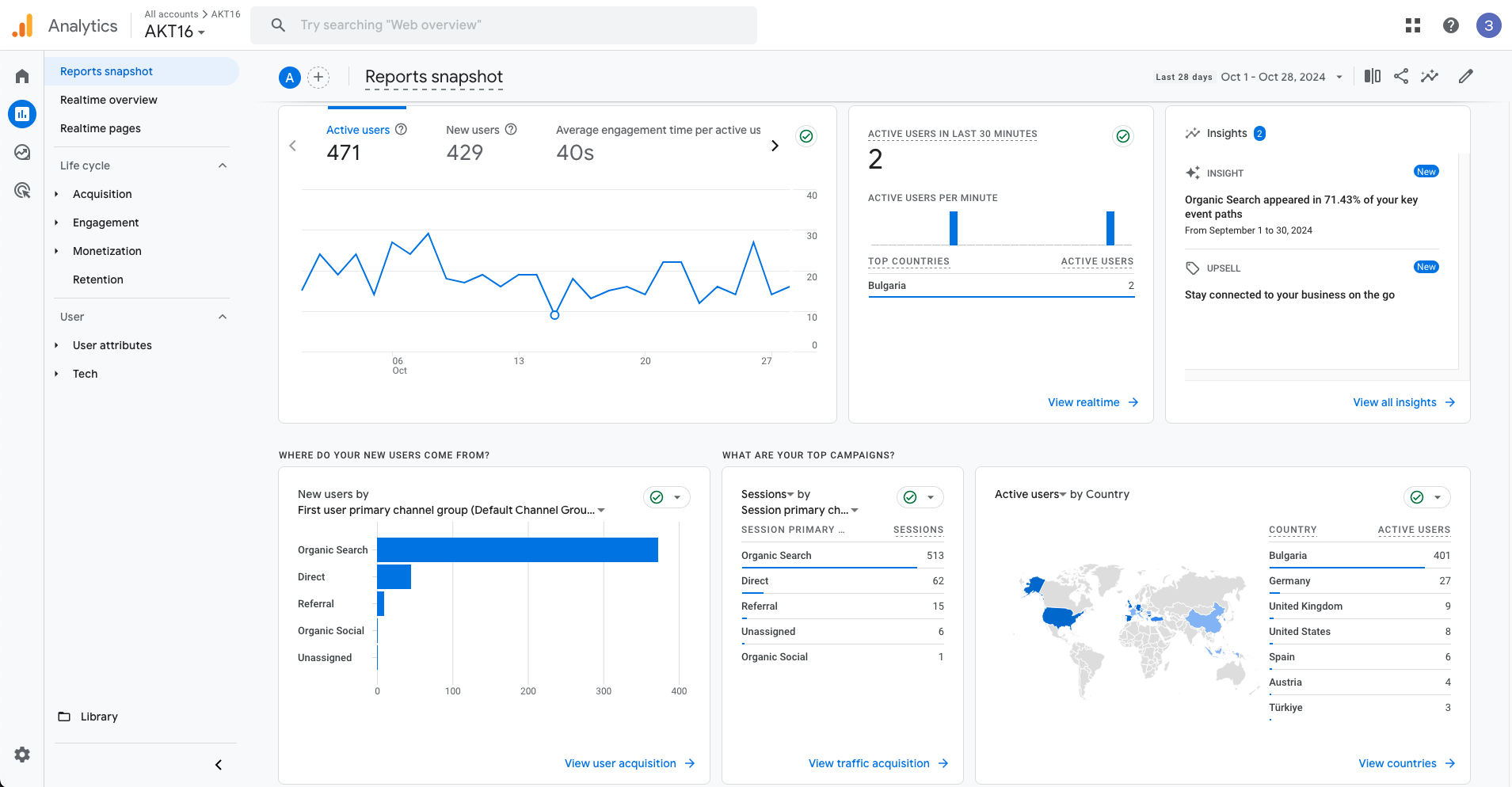
Task: Click the upsell tag icon
Action: tap(1193, 268)
